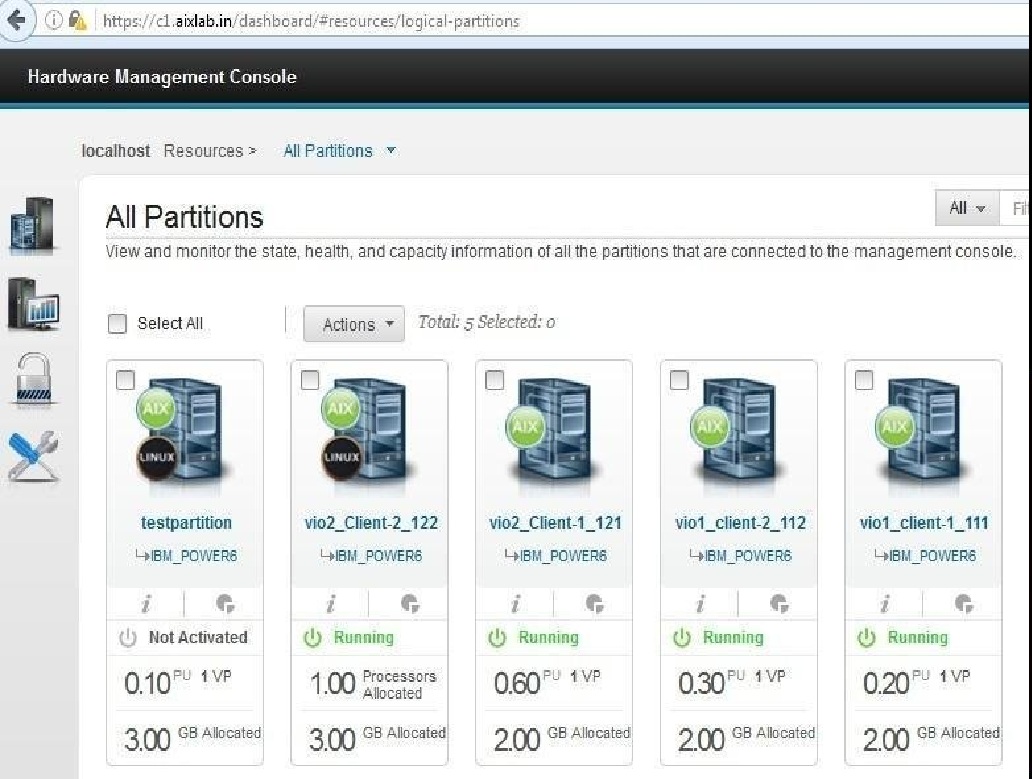Open the Actions dropdown
This screenshot has width=1032, height=779.
click(354, 324)
